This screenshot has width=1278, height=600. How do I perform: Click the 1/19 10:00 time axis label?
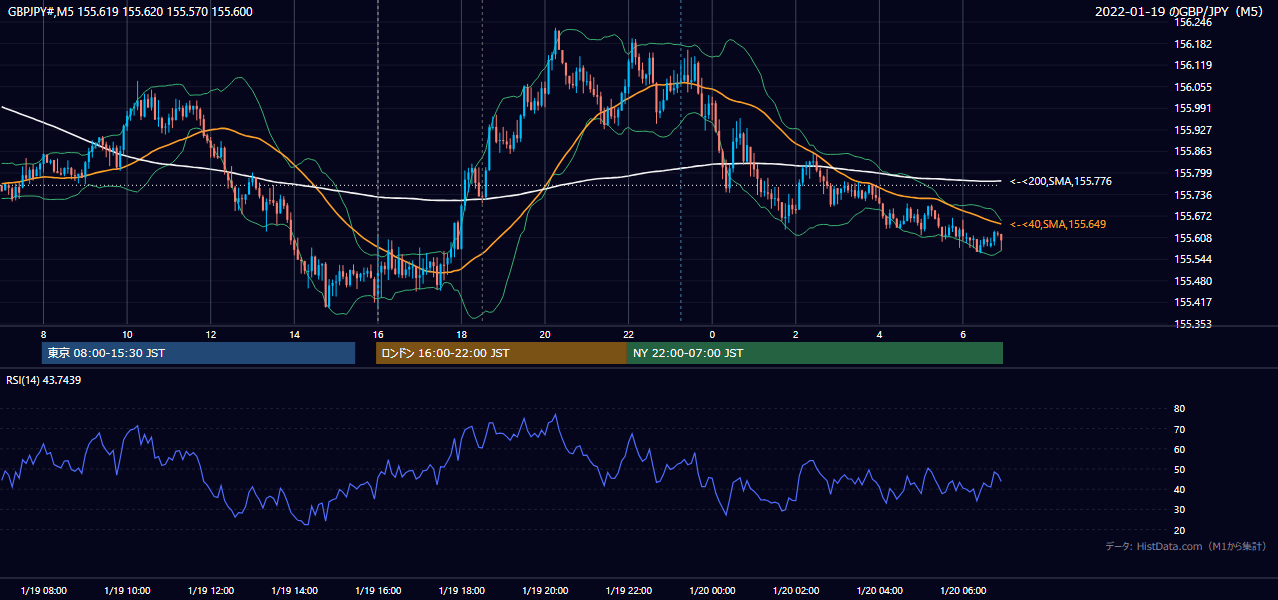[x=127, y=591]
